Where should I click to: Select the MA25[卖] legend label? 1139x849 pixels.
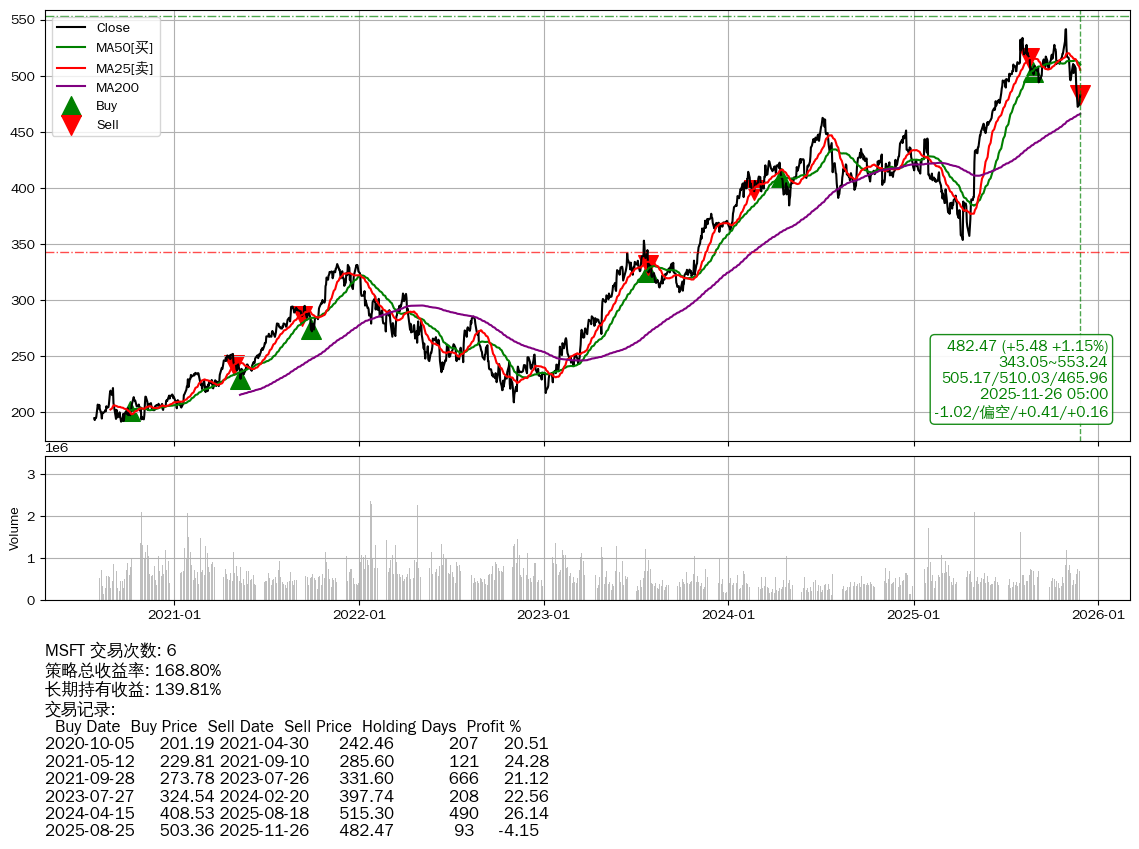(124, 67)
